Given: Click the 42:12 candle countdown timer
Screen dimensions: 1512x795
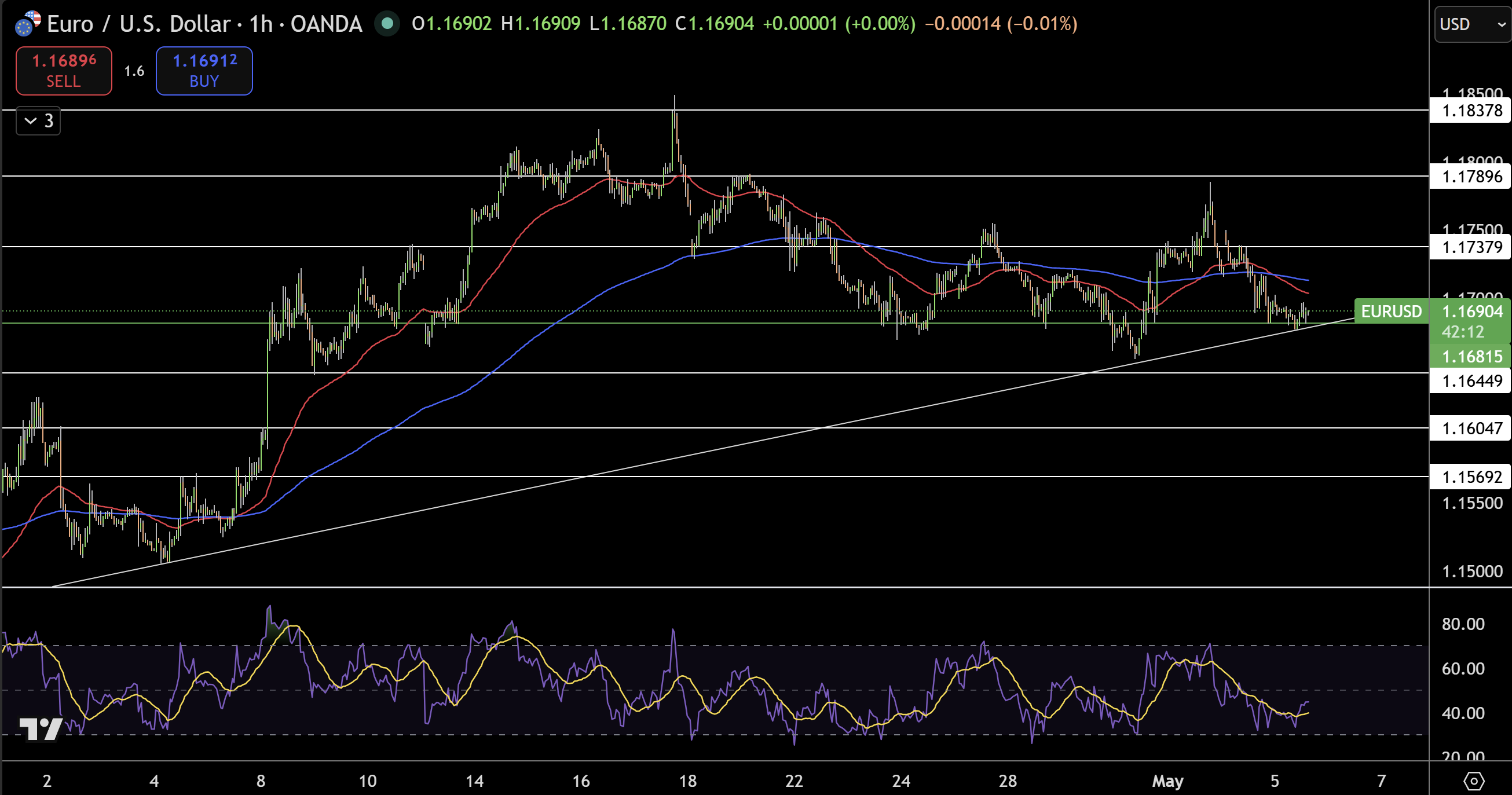Looking at the screenshot, I should tap(1463, 332).
